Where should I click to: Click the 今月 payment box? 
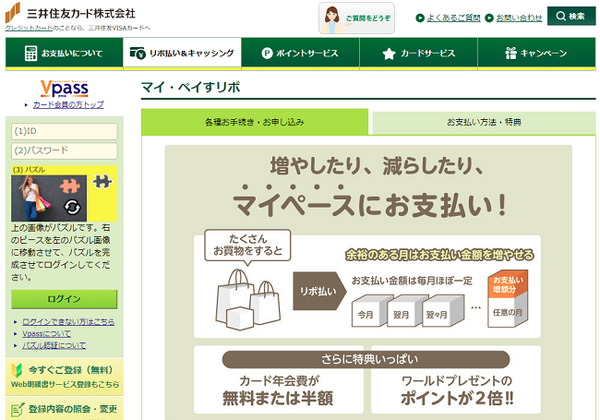(369, 311)
